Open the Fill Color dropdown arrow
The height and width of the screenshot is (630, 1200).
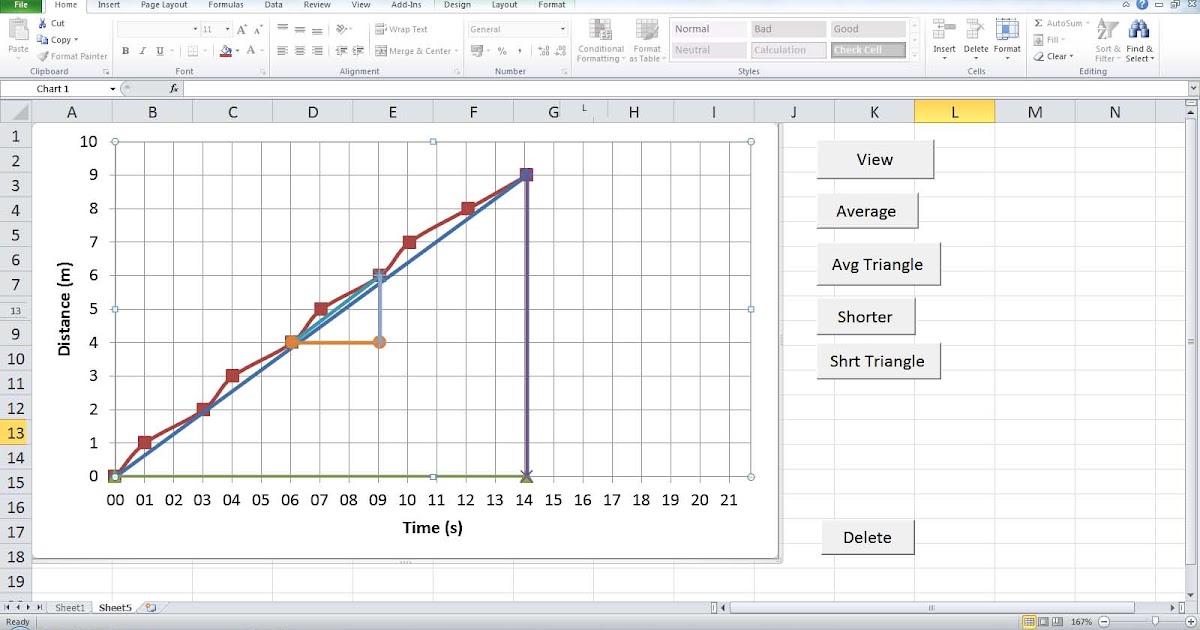[236, 50]
